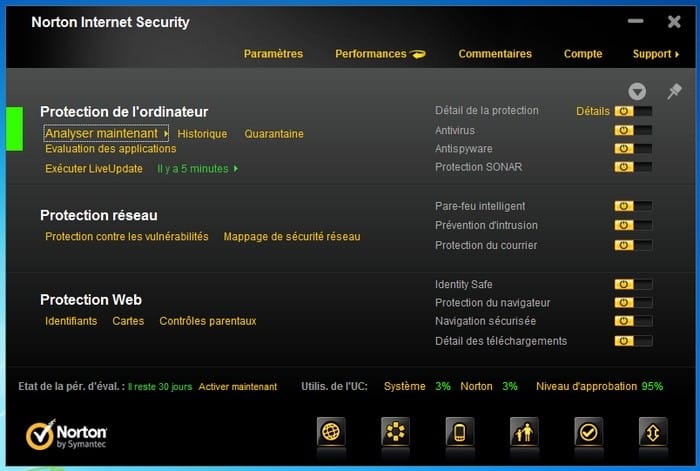Open the Compte menu item
The height and width of the screenshot is (471, 700).
583,54
